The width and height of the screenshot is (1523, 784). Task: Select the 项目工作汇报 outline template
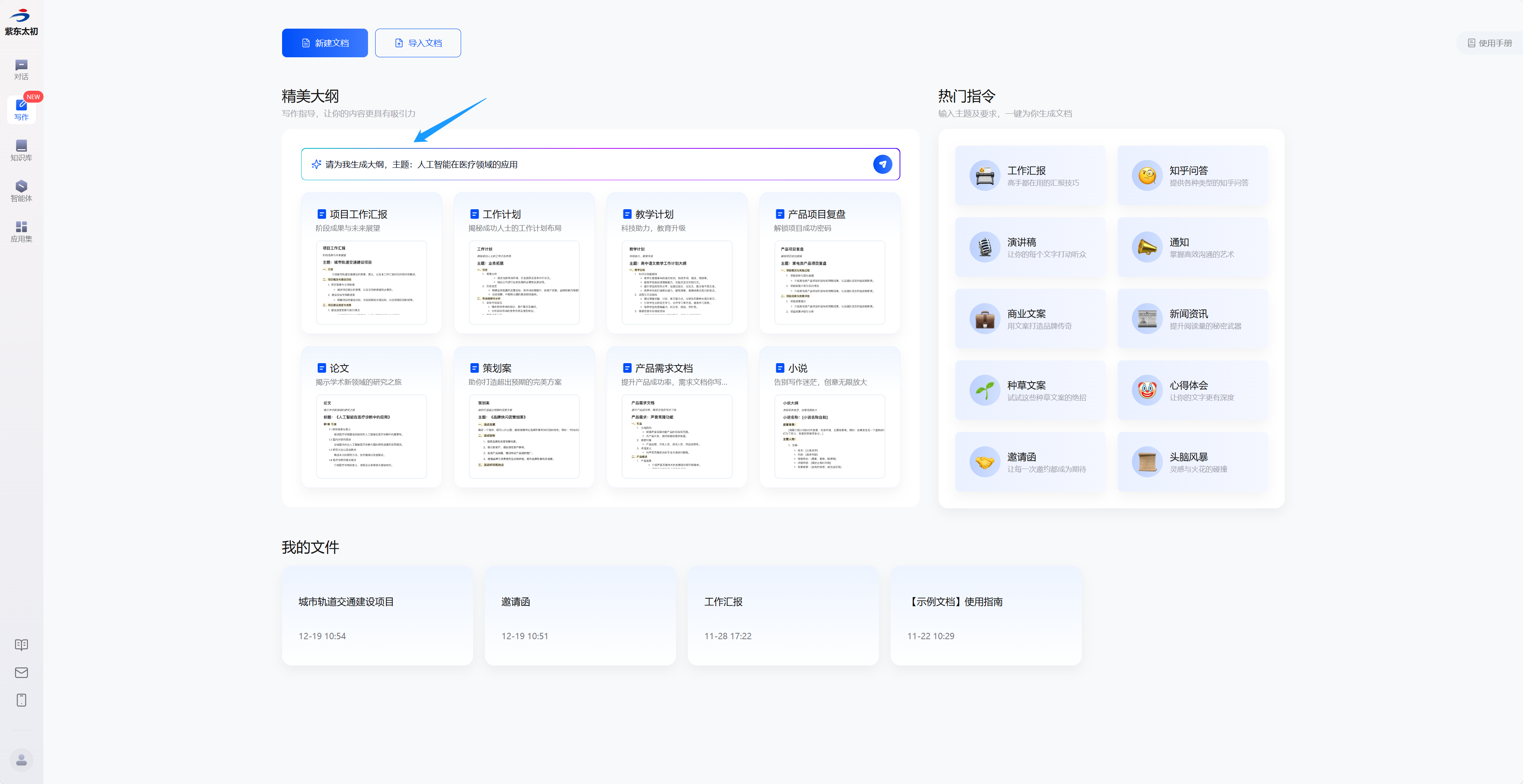click(x=371, y=263)
